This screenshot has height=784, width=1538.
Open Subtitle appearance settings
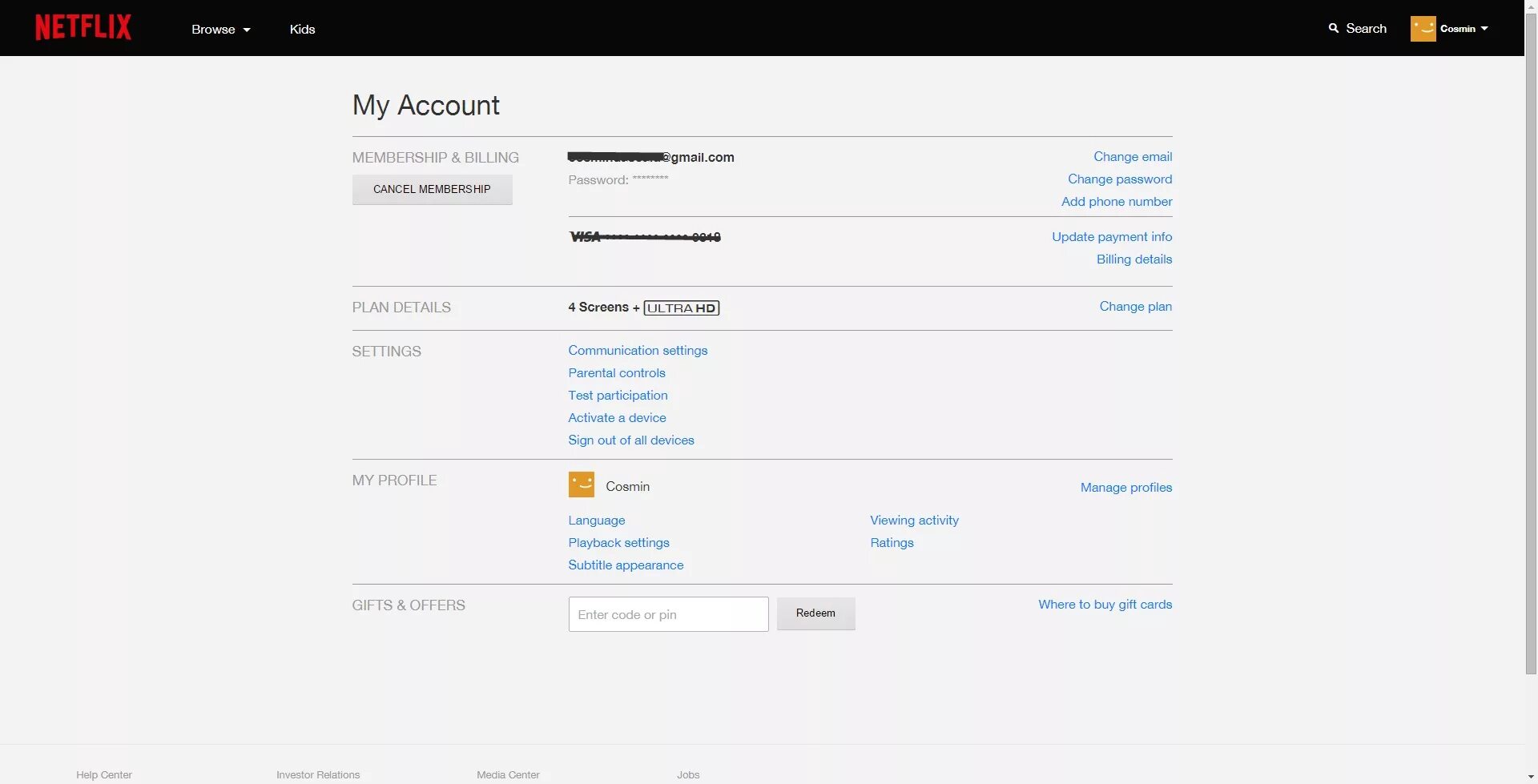tap(626, 565)
